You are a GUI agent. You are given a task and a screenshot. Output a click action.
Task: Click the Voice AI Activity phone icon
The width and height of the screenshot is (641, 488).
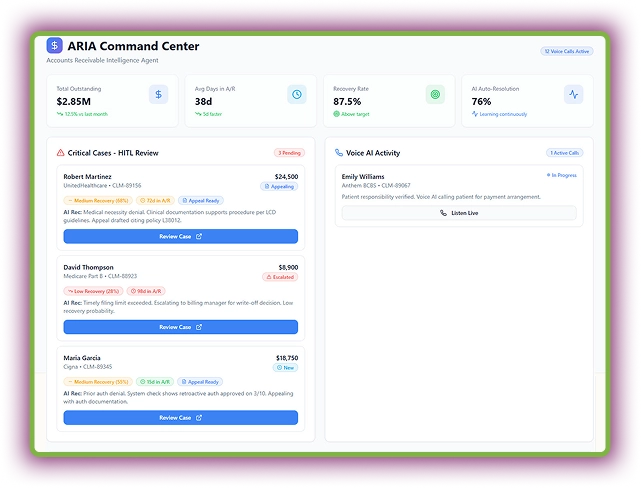tap(339, 153)
